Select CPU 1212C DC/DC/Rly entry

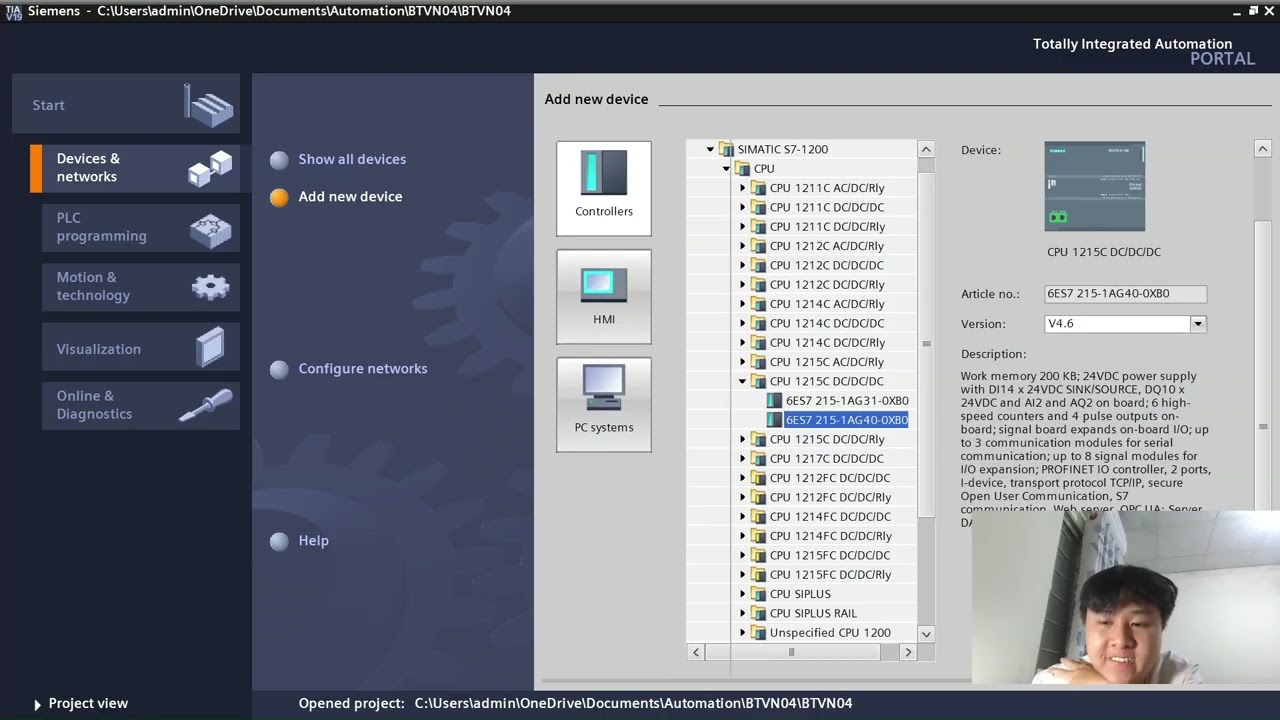[827, 285]
